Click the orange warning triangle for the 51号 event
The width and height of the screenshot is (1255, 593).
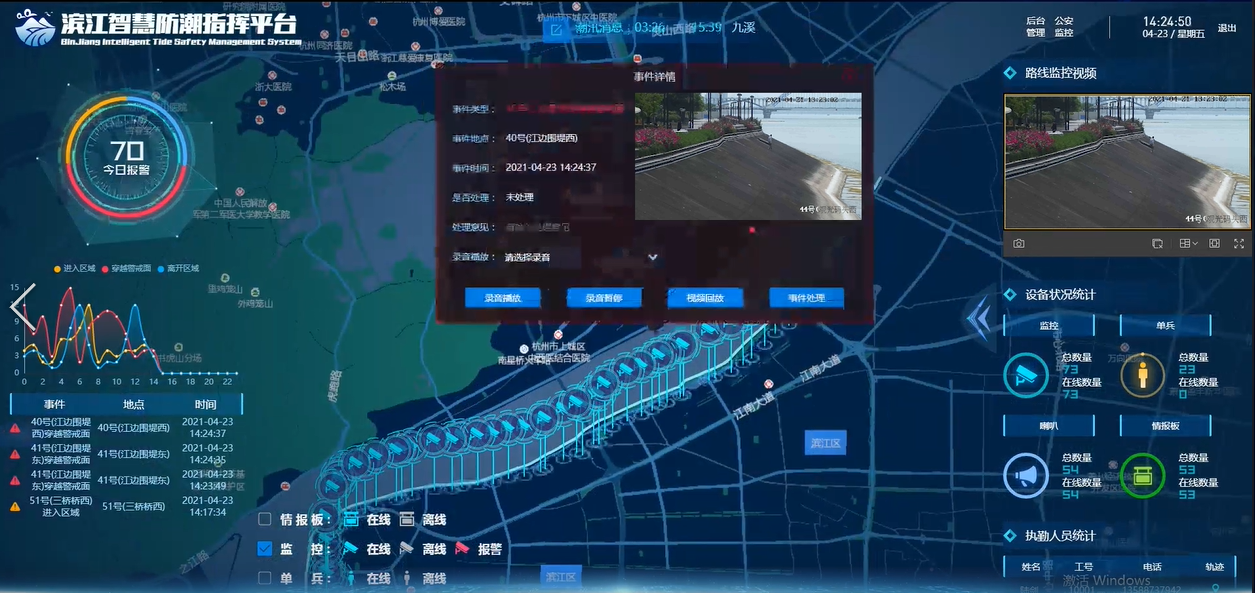[x=15, y=507]
